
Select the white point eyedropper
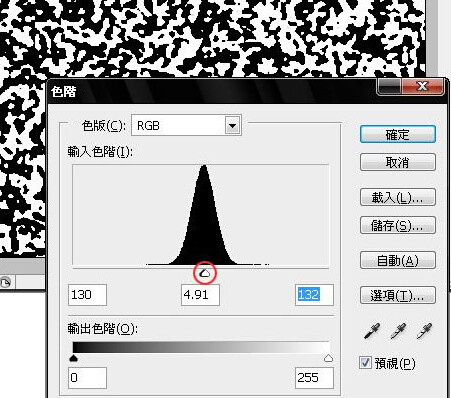(x=425, y=331)
